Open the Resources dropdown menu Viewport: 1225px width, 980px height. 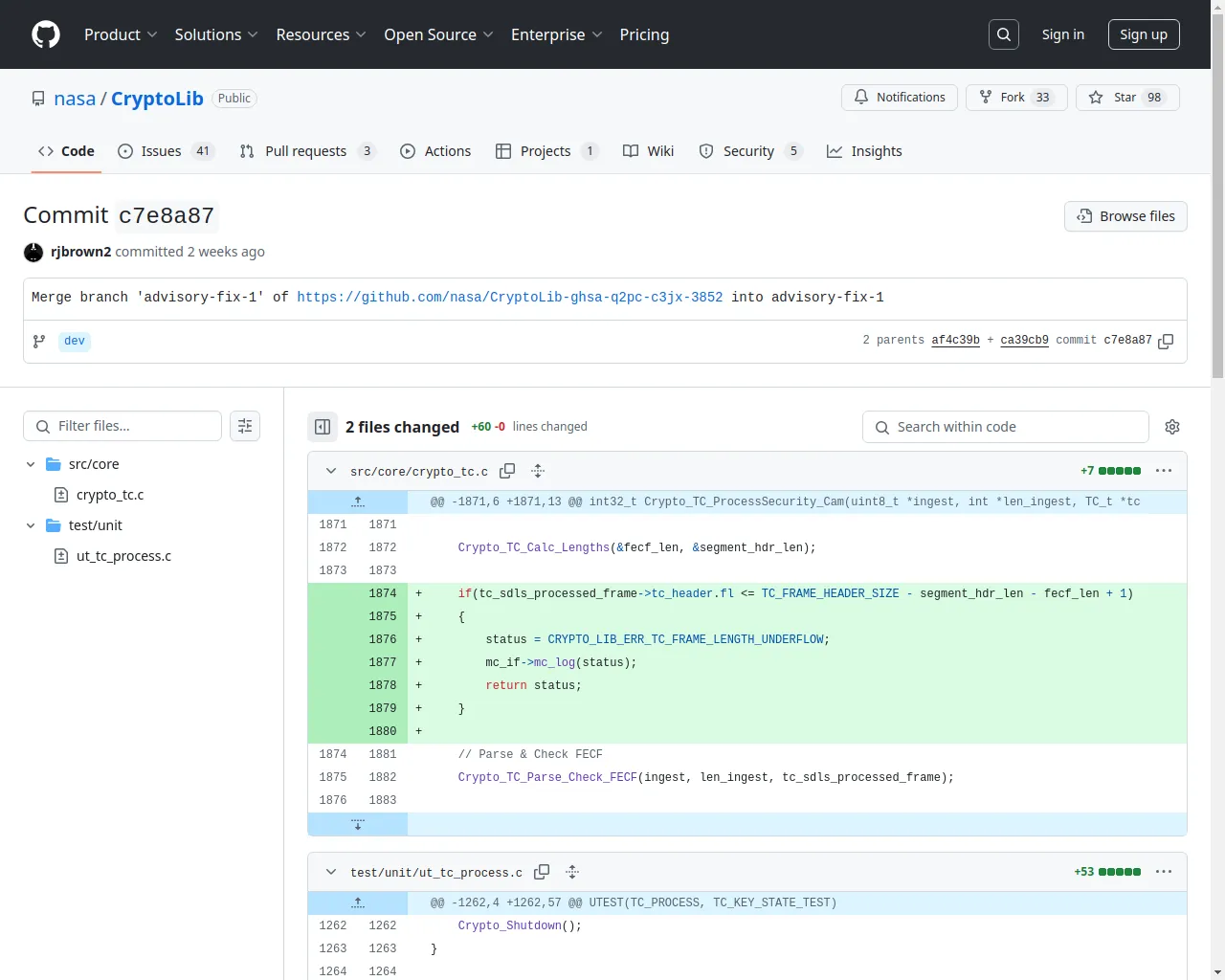[321, 34]
